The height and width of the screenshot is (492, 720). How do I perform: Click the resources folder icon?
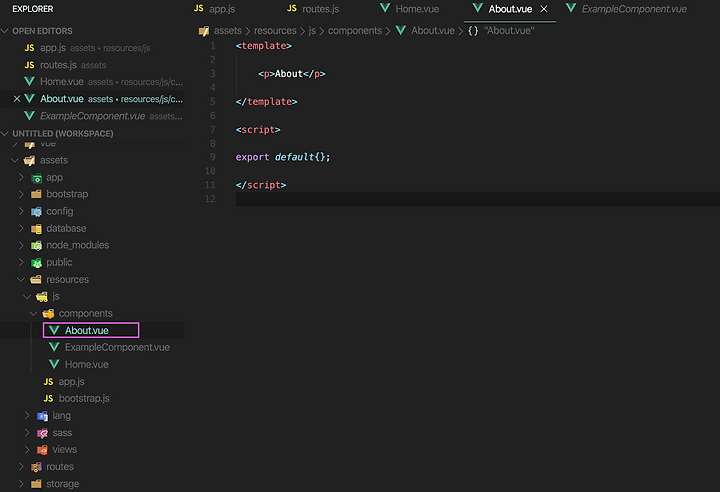point(36,279)
